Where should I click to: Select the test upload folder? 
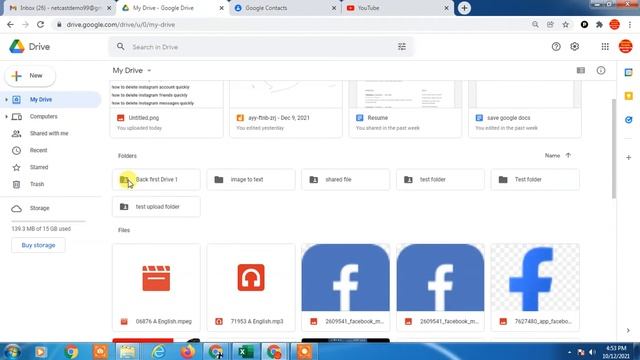(x=156, y=207)
